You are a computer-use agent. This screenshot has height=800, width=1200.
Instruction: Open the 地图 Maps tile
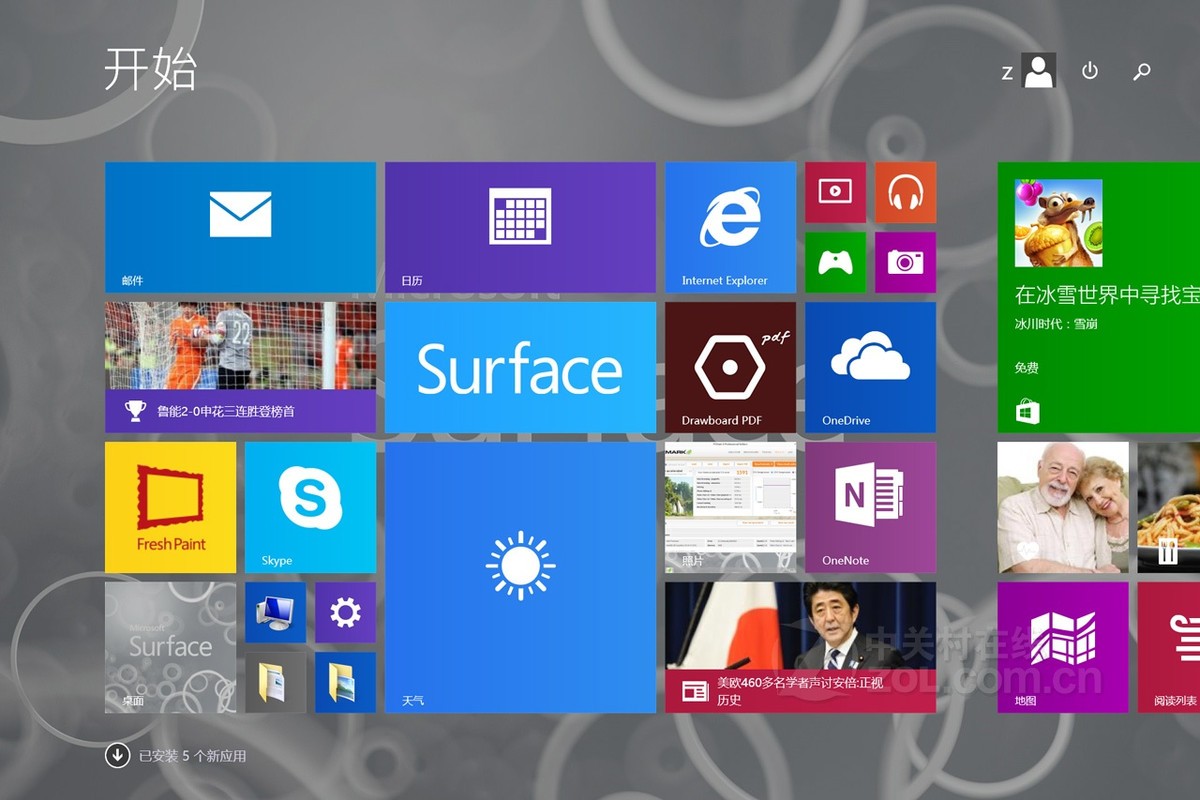point(1063,647)
